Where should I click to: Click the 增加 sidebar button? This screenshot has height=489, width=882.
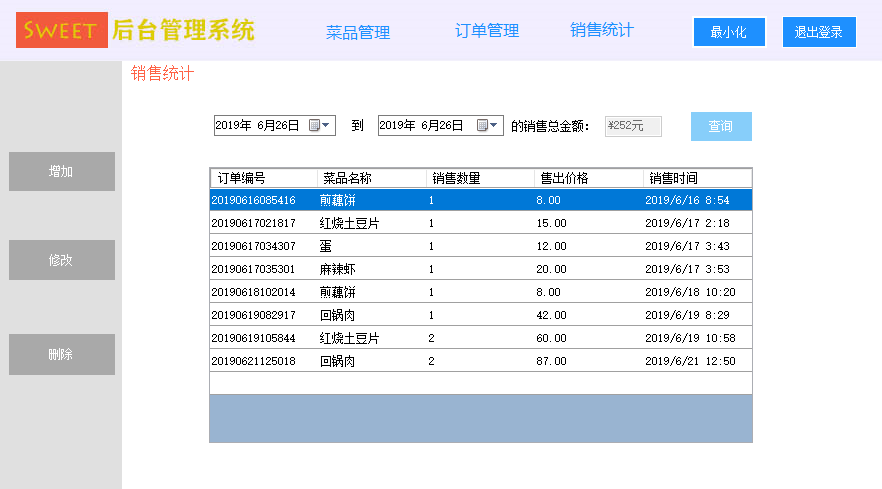coord(62,171)
